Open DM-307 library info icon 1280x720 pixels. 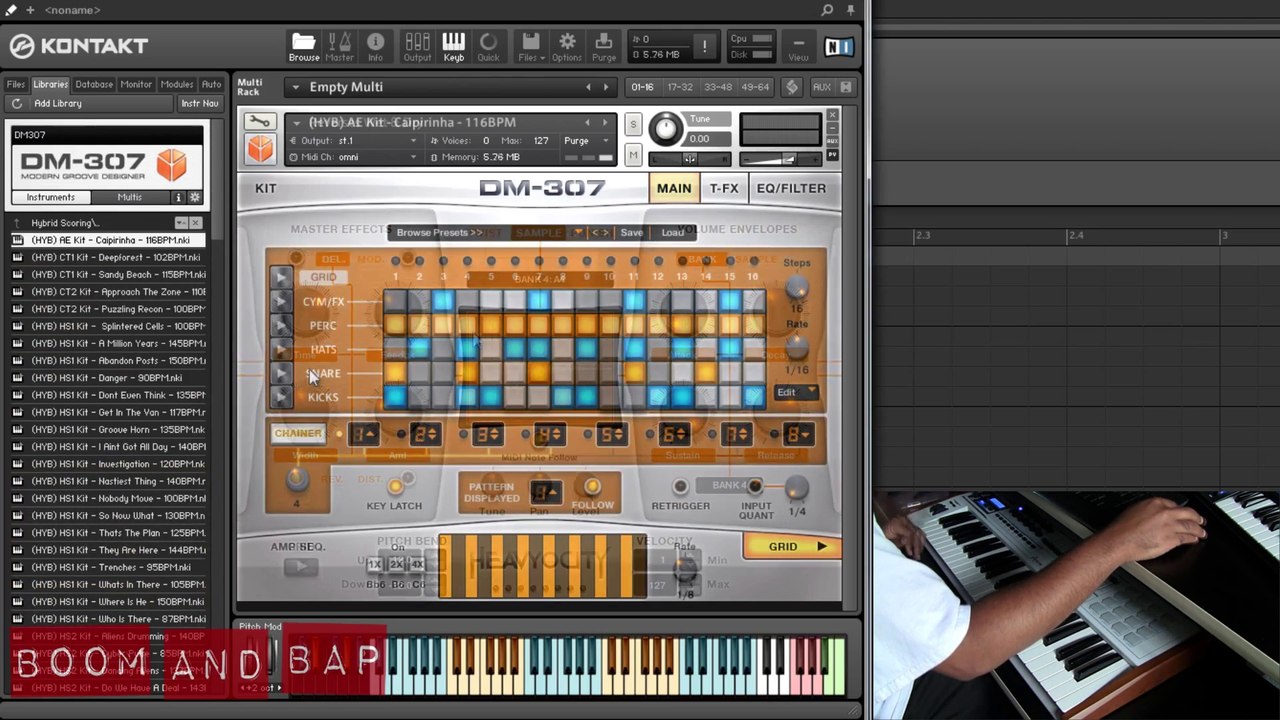click(x=179, y=197)
